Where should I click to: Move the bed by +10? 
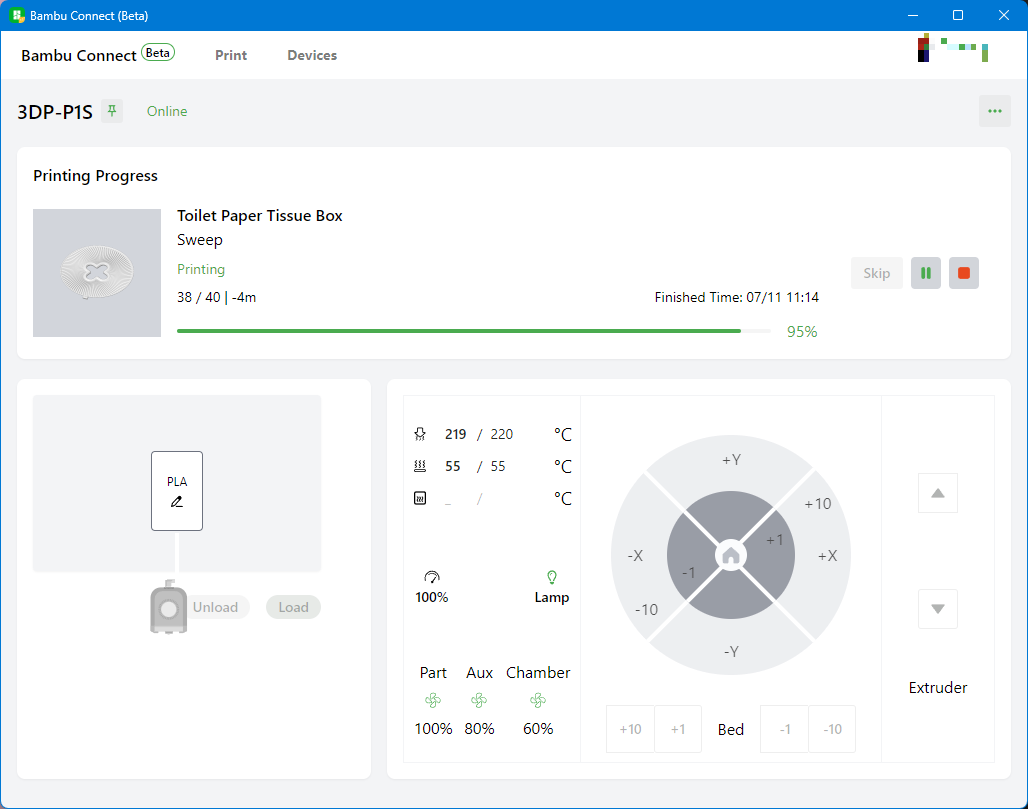[x=630, y=729]
